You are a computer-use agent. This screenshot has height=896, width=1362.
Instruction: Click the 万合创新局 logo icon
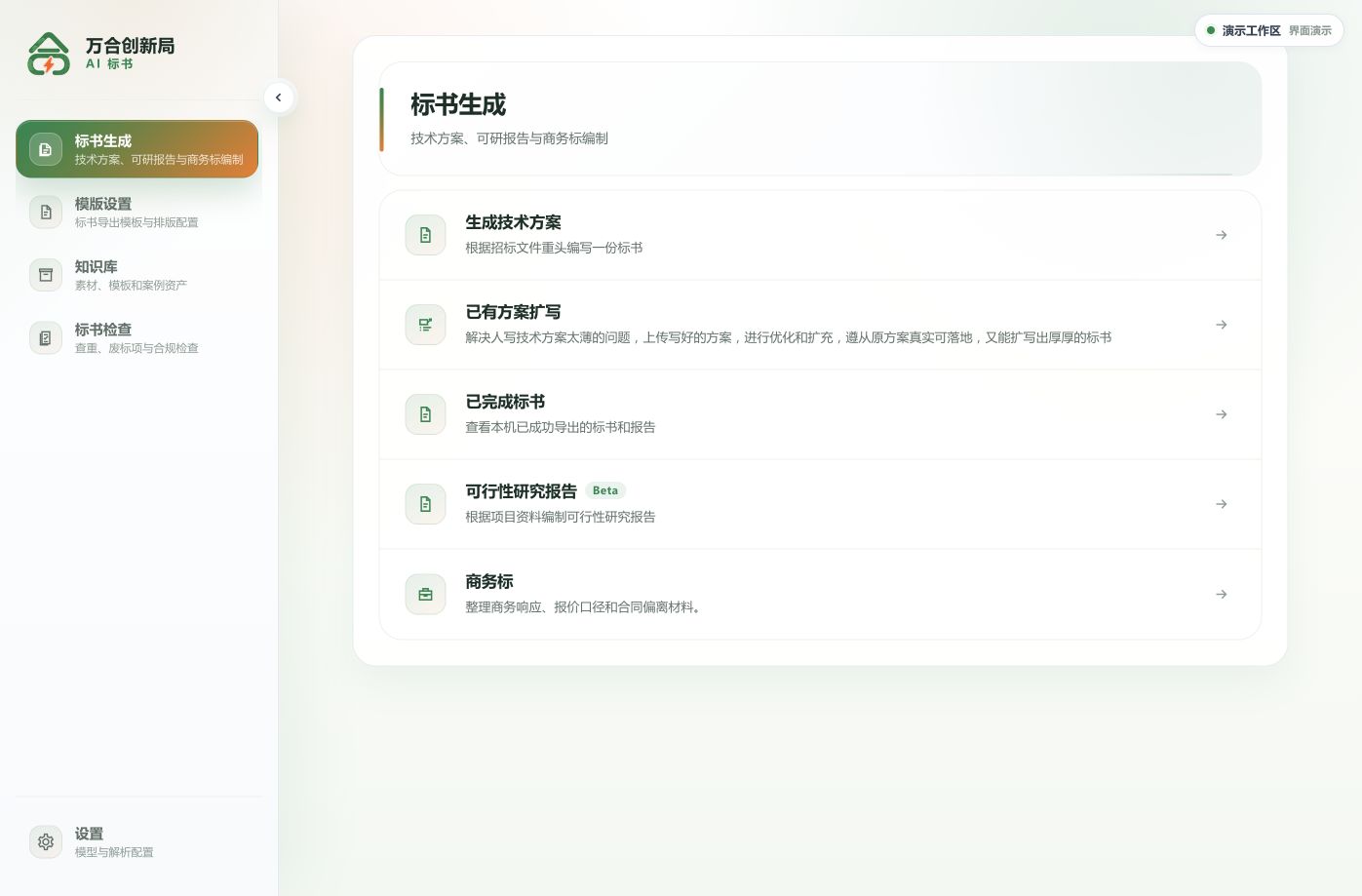49,54
